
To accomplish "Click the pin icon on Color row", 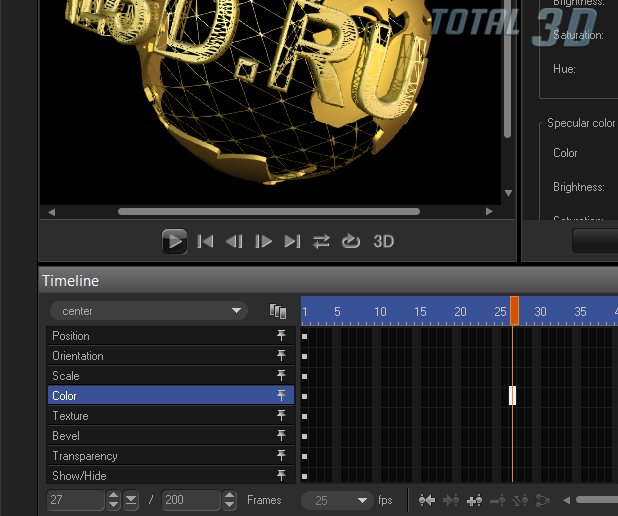I will [281, 395].
